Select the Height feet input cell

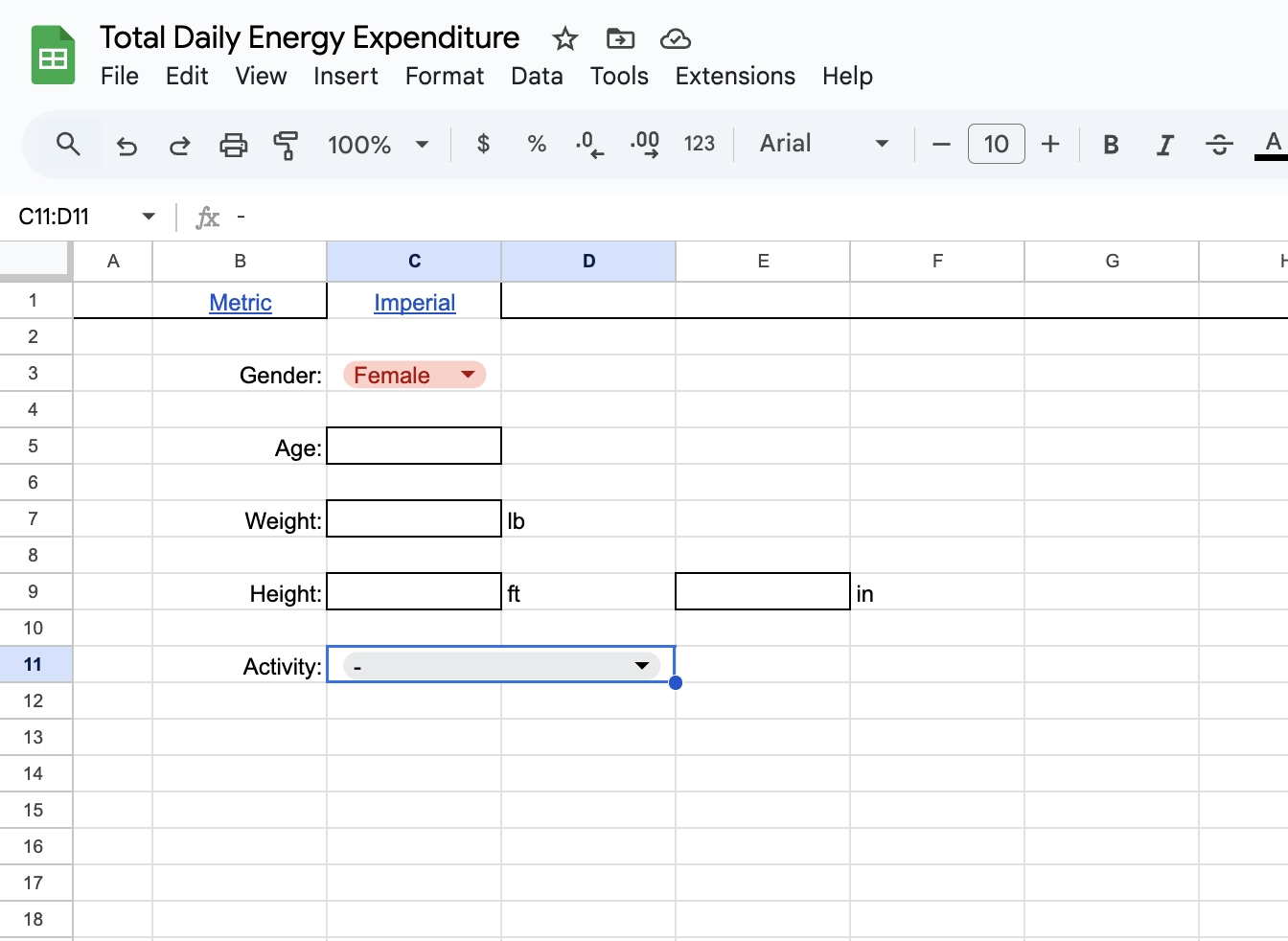(x=414, y=592)
